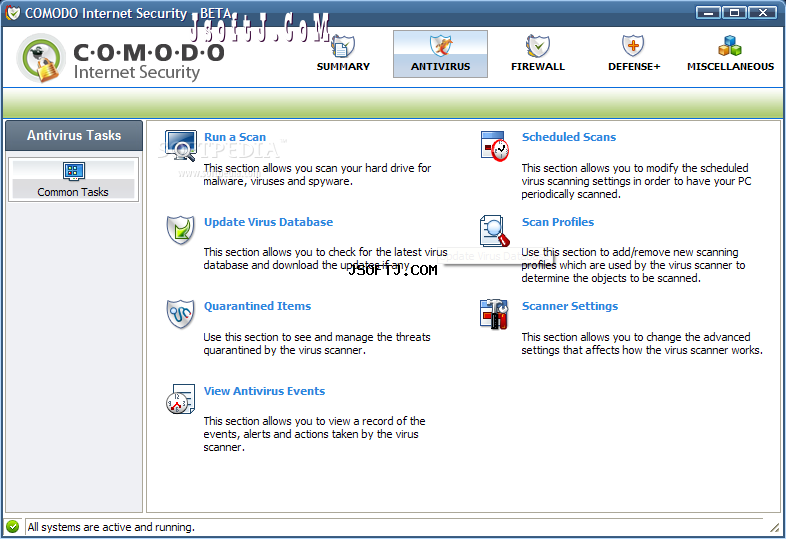
Task: Click the Common Tasks monitor icon
Action: click(74, 171)
